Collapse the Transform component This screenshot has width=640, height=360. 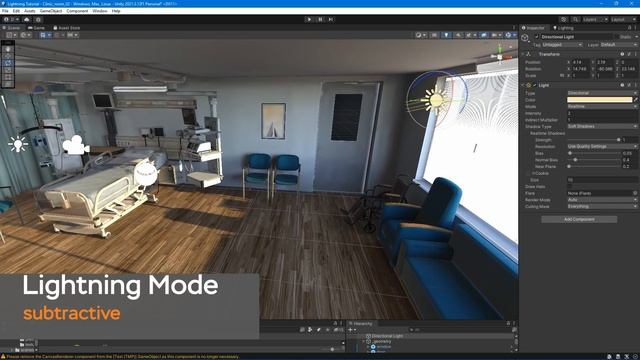point(523,54)
